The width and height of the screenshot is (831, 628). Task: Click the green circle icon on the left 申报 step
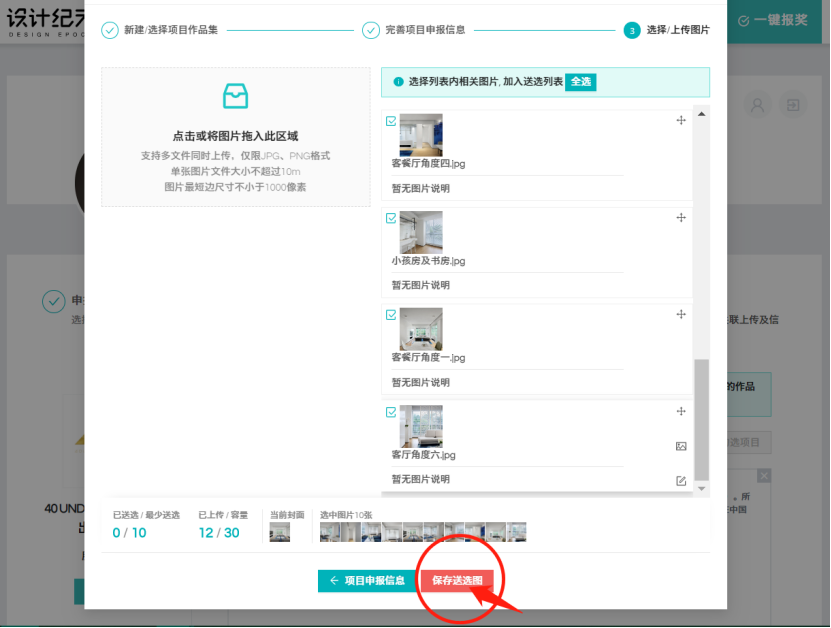pos(53,302)
